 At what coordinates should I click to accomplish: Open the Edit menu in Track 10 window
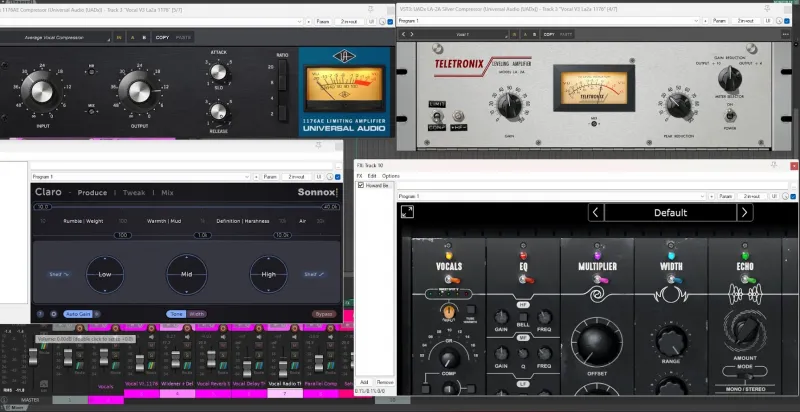(x=372, y=176)
